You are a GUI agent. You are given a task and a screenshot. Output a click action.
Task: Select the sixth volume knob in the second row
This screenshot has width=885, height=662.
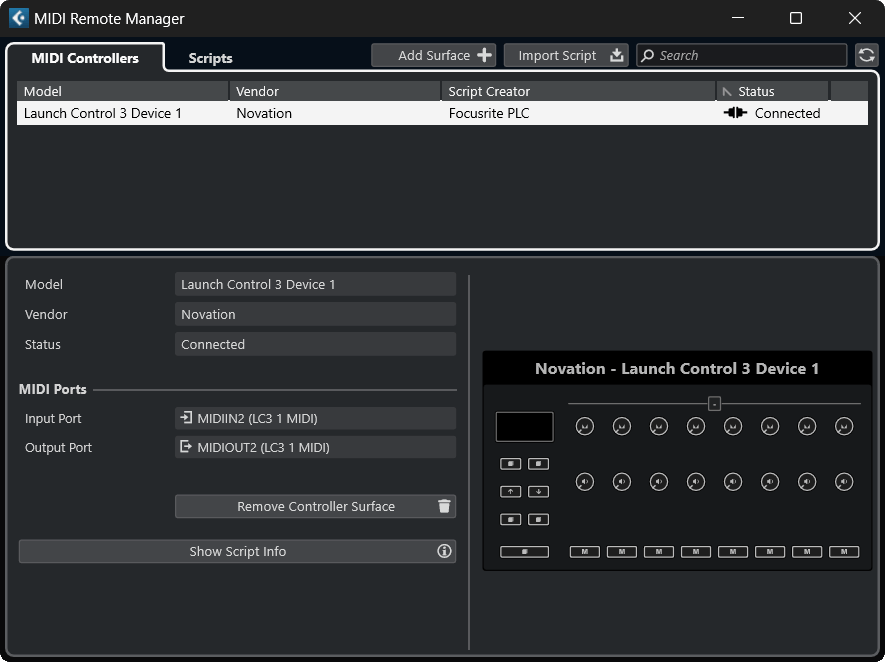[770, 482]
